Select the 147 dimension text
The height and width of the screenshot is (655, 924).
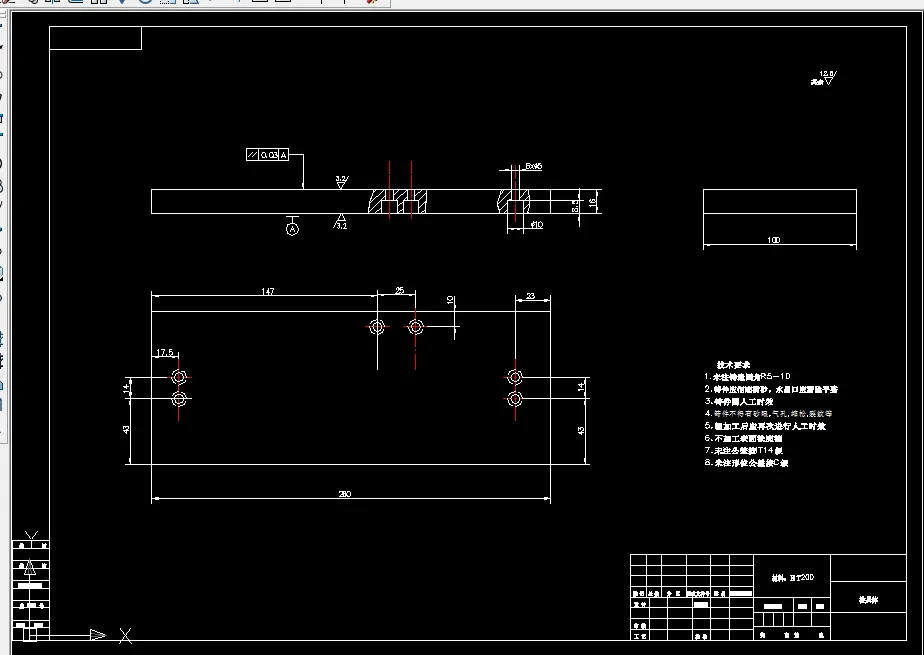pyautogui.click(x=268, y=291)
